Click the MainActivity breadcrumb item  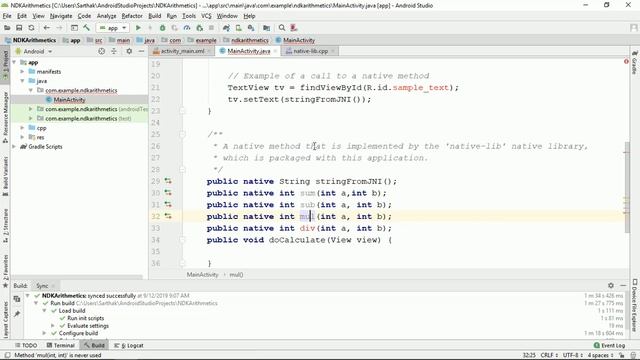tap(295, 40)
